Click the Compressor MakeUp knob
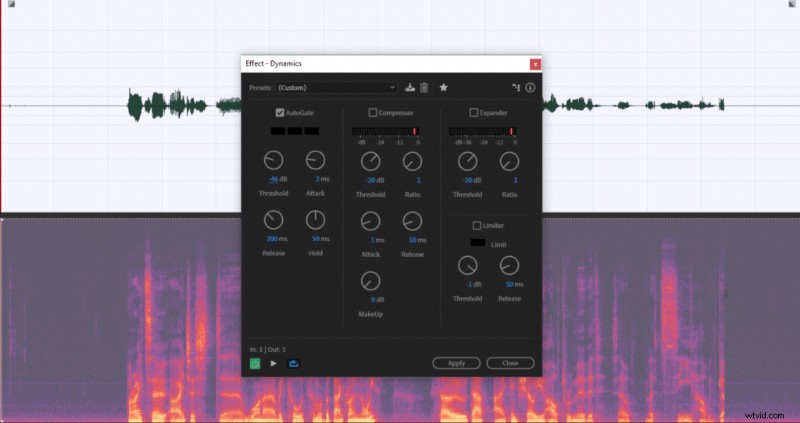 pyautogui.click(x=370, y=281)
